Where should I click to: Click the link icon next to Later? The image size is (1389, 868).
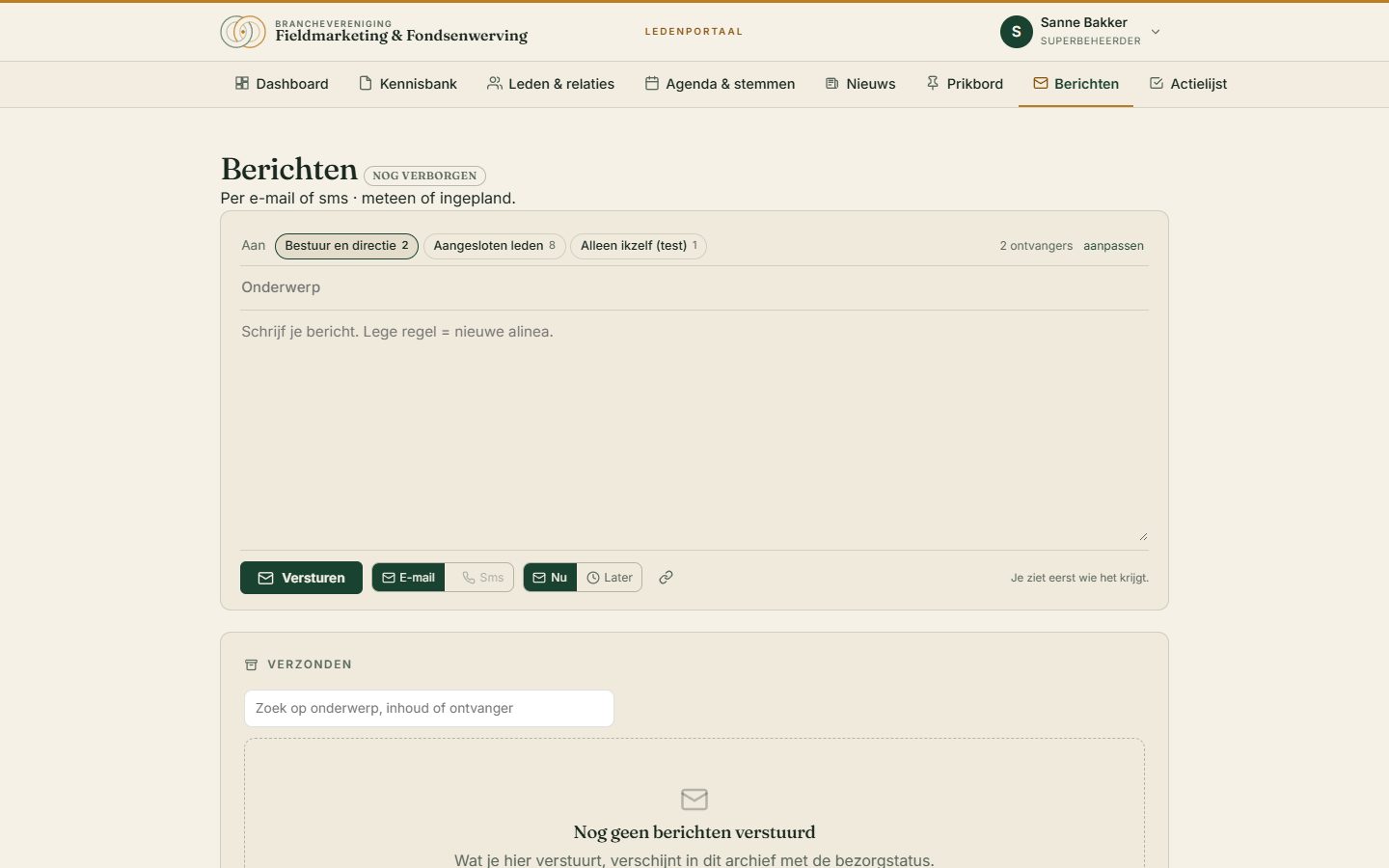point(666,578)
